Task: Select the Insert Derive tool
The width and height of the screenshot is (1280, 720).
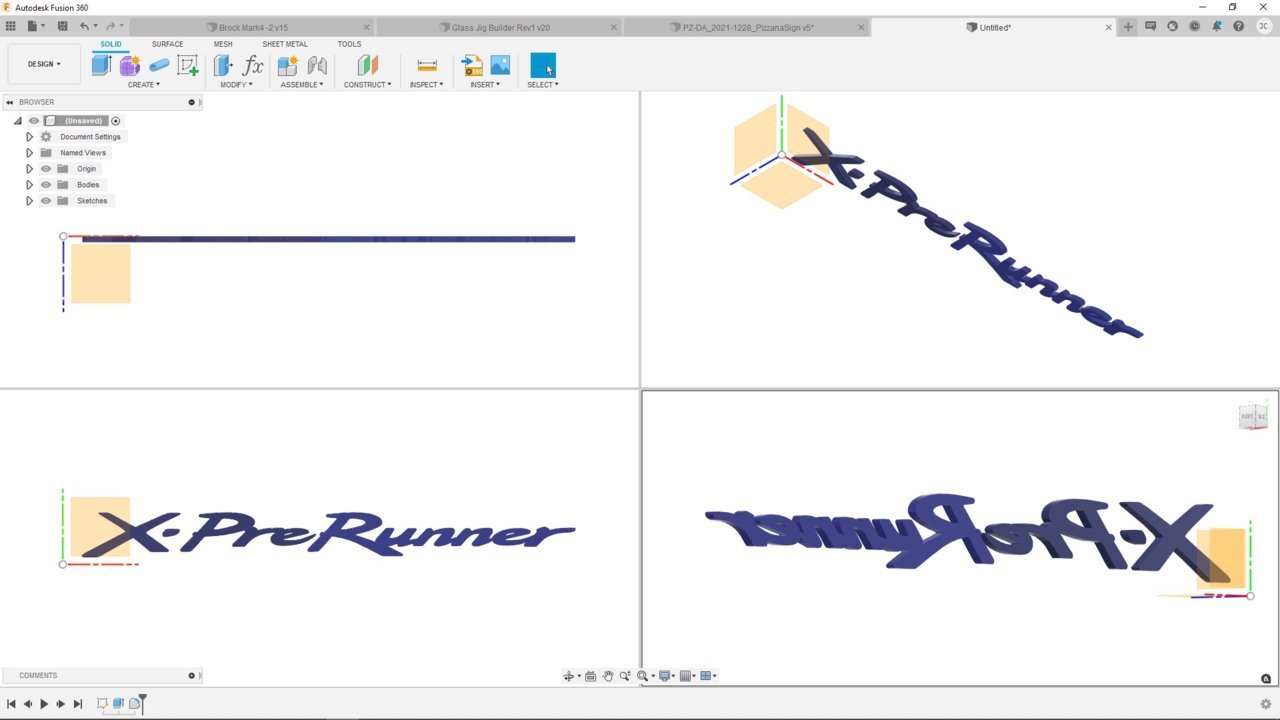Action: 472,66
